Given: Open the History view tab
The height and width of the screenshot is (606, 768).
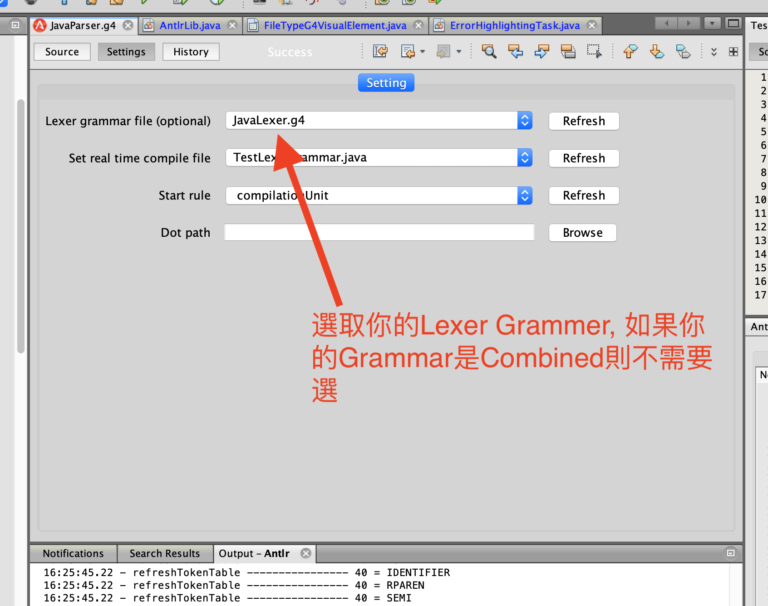Looking at the screenshot, I should [x=191, y=51].
